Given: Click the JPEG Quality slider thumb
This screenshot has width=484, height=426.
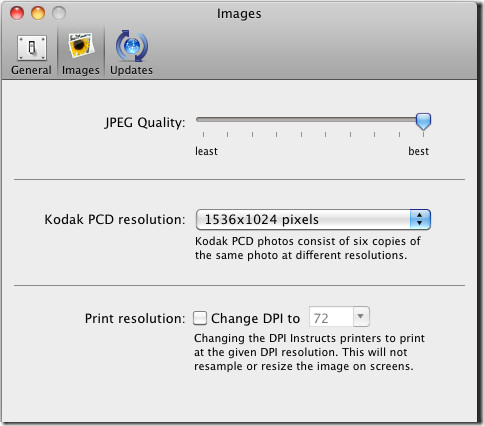Looking at the screenshot, I should [x=423, y=121].
